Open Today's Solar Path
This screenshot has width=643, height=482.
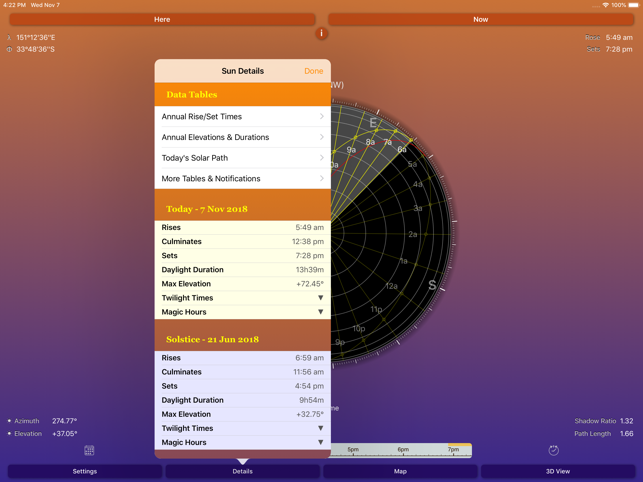(242, 158)
